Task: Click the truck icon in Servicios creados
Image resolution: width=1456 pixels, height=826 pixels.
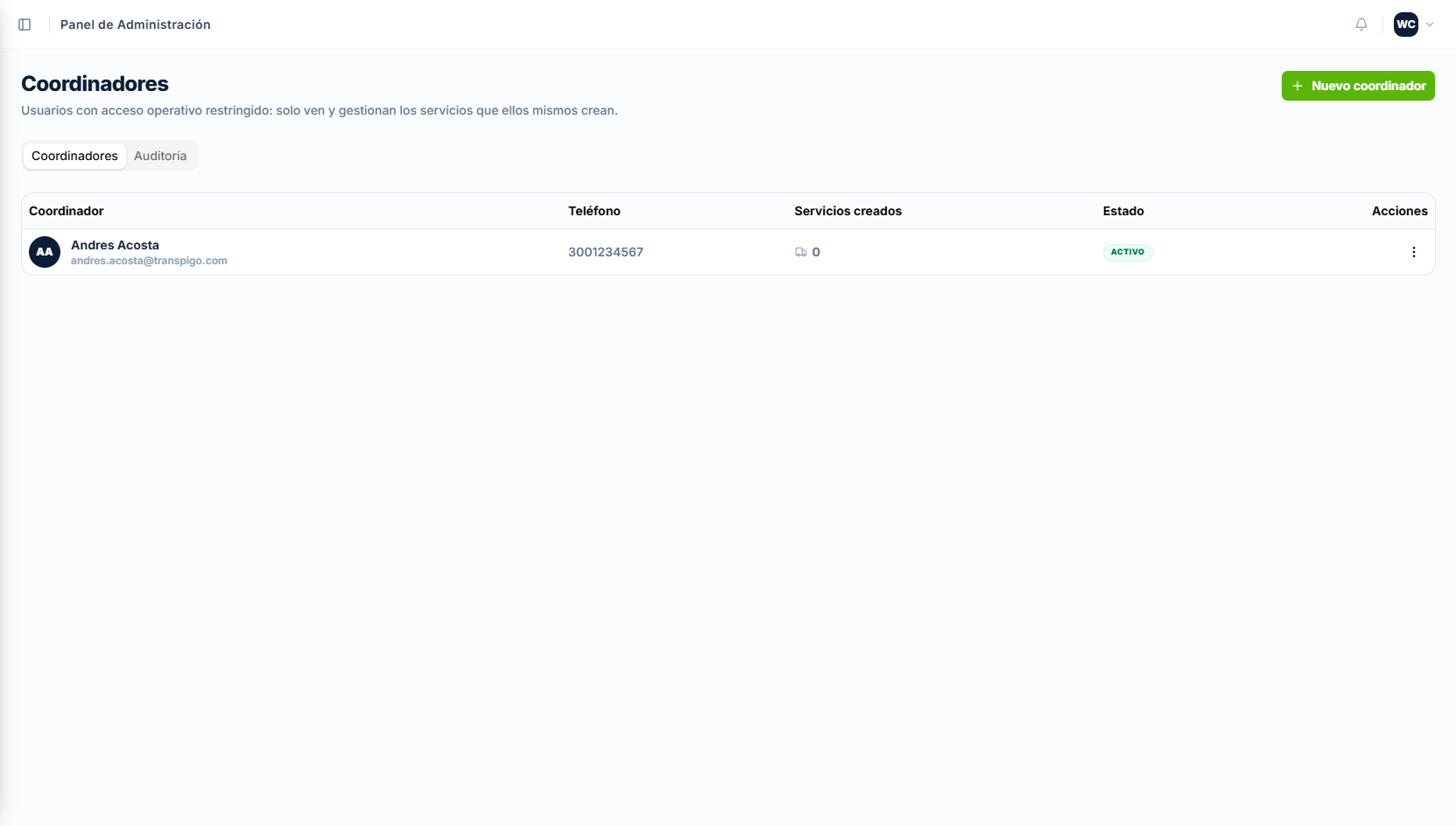Action: pyautogui.click(x=800, y=252)
